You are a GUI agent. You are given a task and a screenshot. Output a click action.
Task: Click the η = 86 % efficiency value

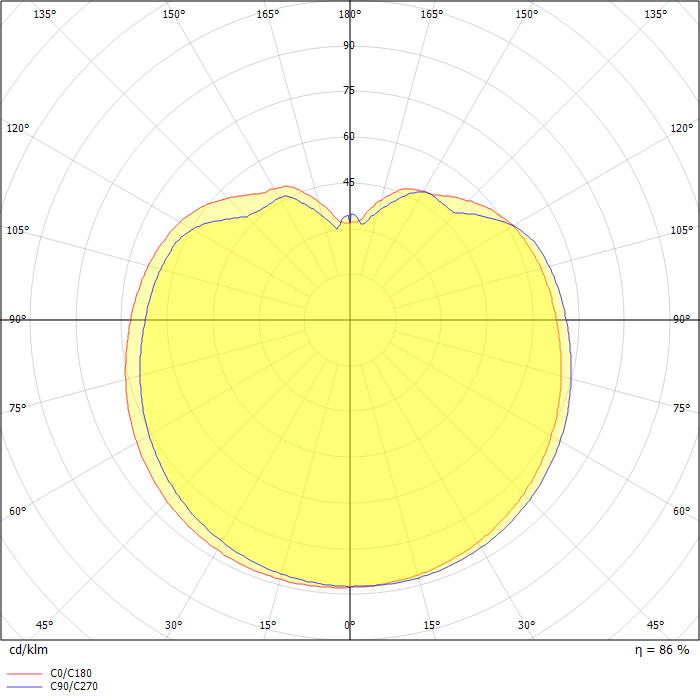(x=662, y=650)
